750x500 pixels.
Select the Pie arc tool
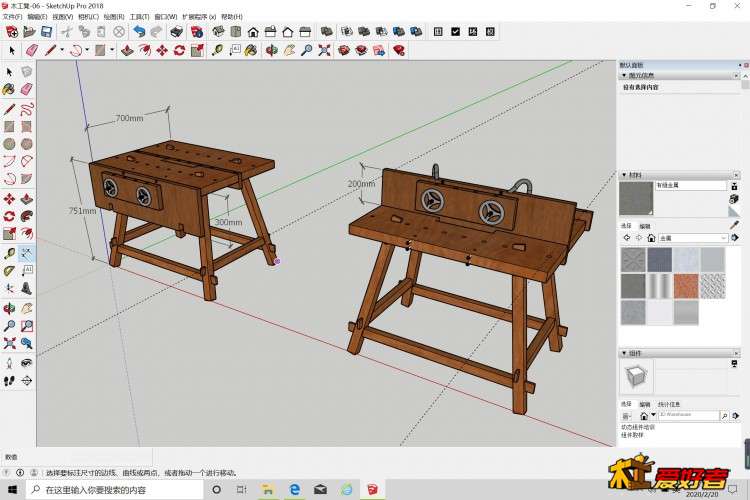click(x=26, y=178)
